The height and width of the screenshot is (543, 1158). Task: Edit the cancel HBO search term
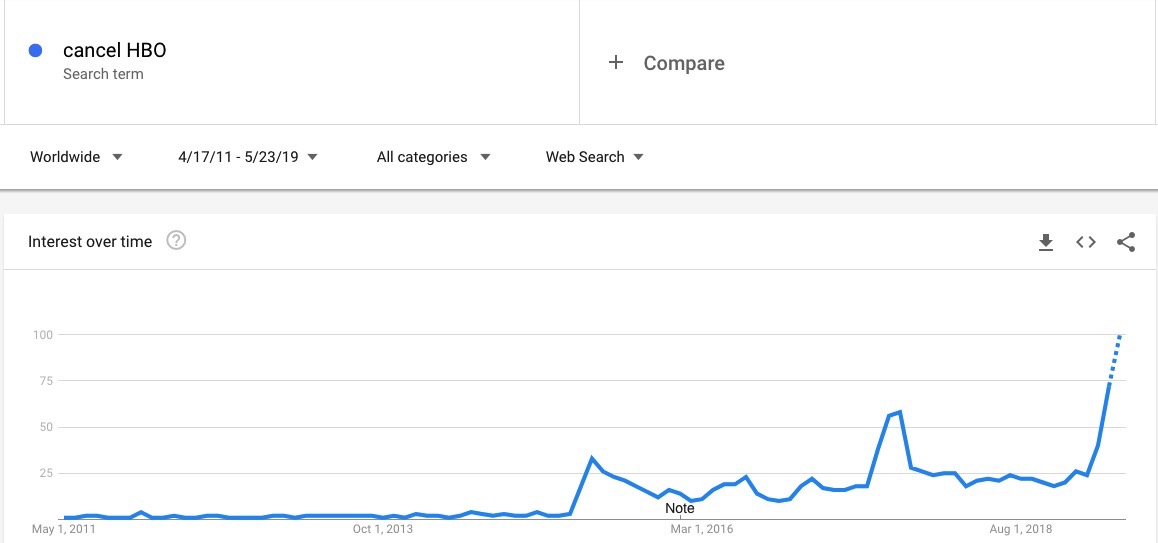(x=114, y=50)
